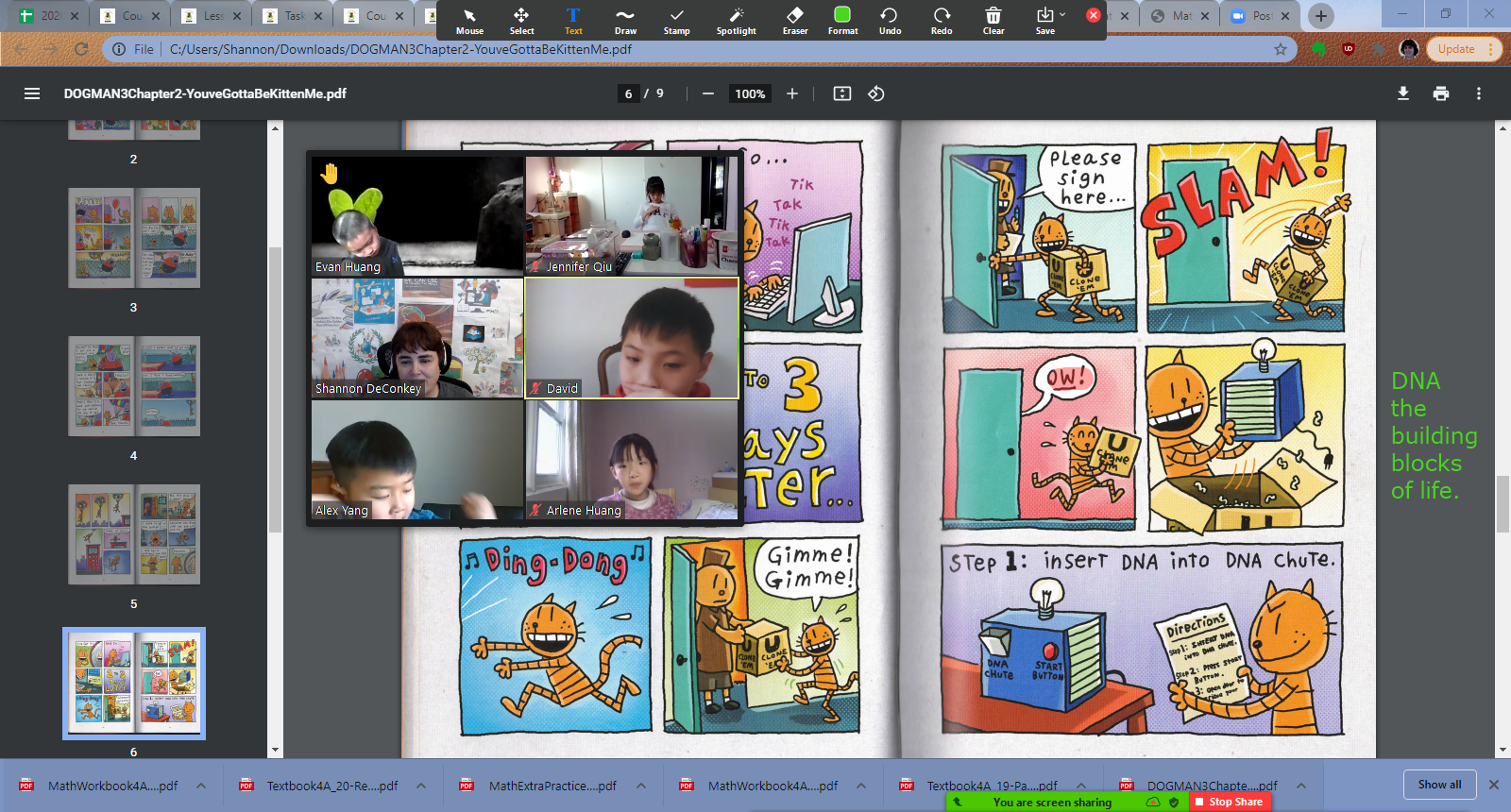Image resolution: width=1511 pixels, height=812 pixels.
Task: Close the annotation toolbar with the red X
Action: click(1094, 15)
